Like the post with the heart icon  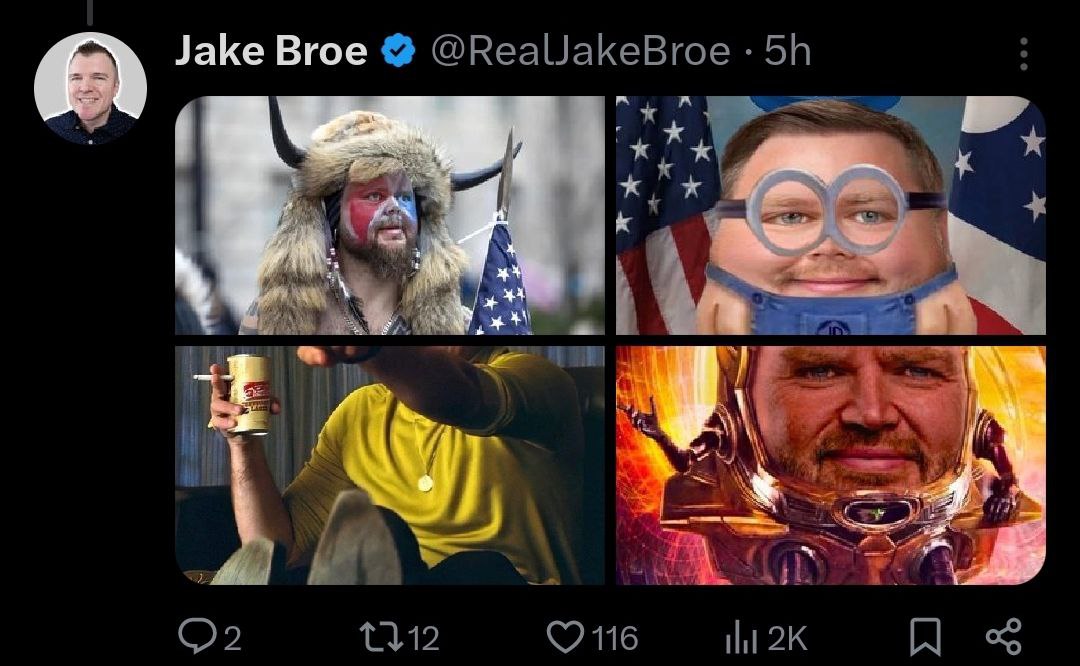click(565, 636)
